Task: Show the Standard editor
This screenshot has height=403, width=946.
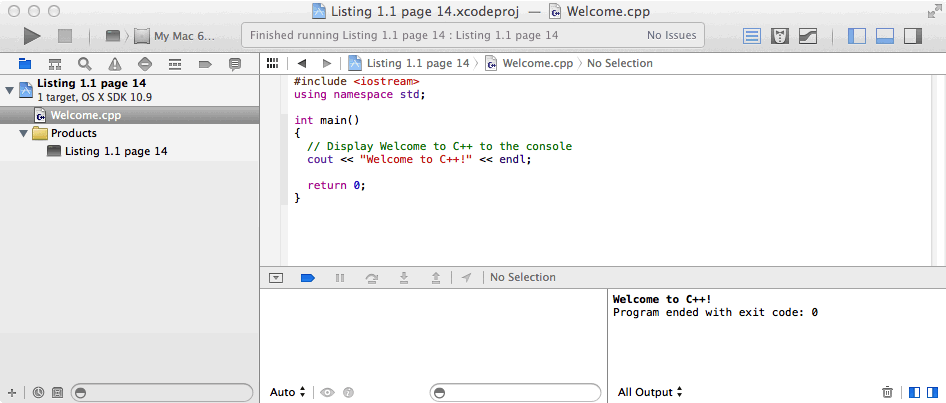Action: (752, 36)
